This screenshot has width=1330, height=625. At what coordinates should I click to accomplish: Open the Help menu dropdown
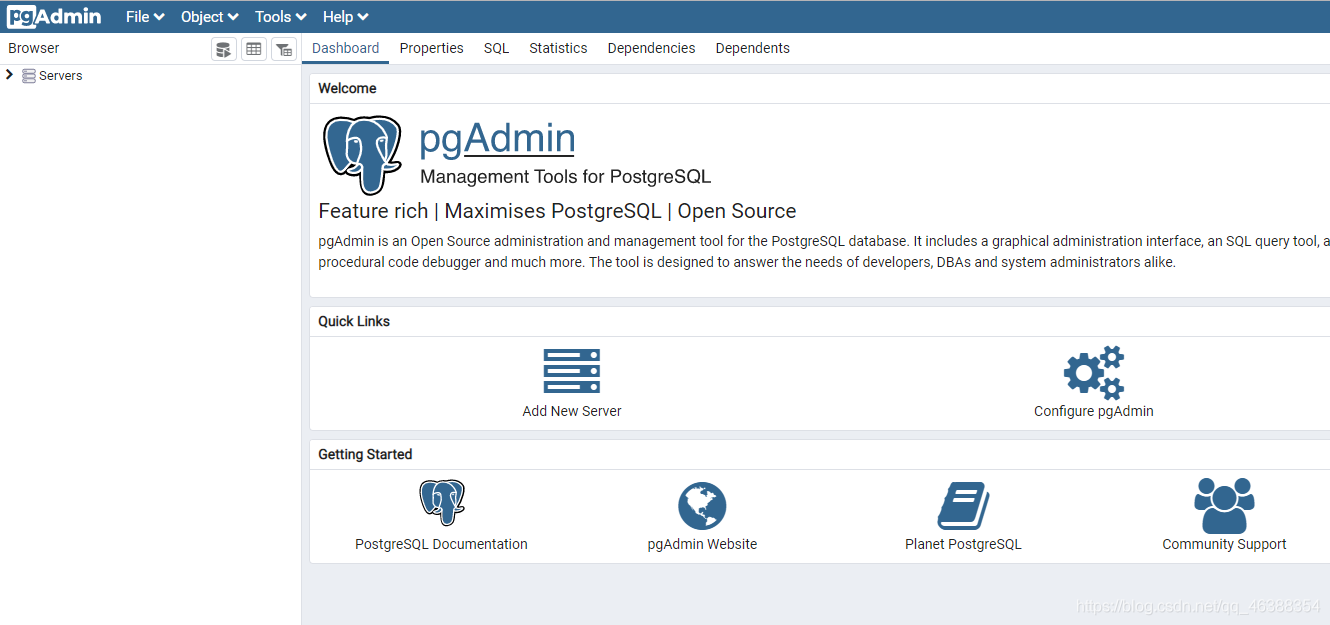[346, 17]
